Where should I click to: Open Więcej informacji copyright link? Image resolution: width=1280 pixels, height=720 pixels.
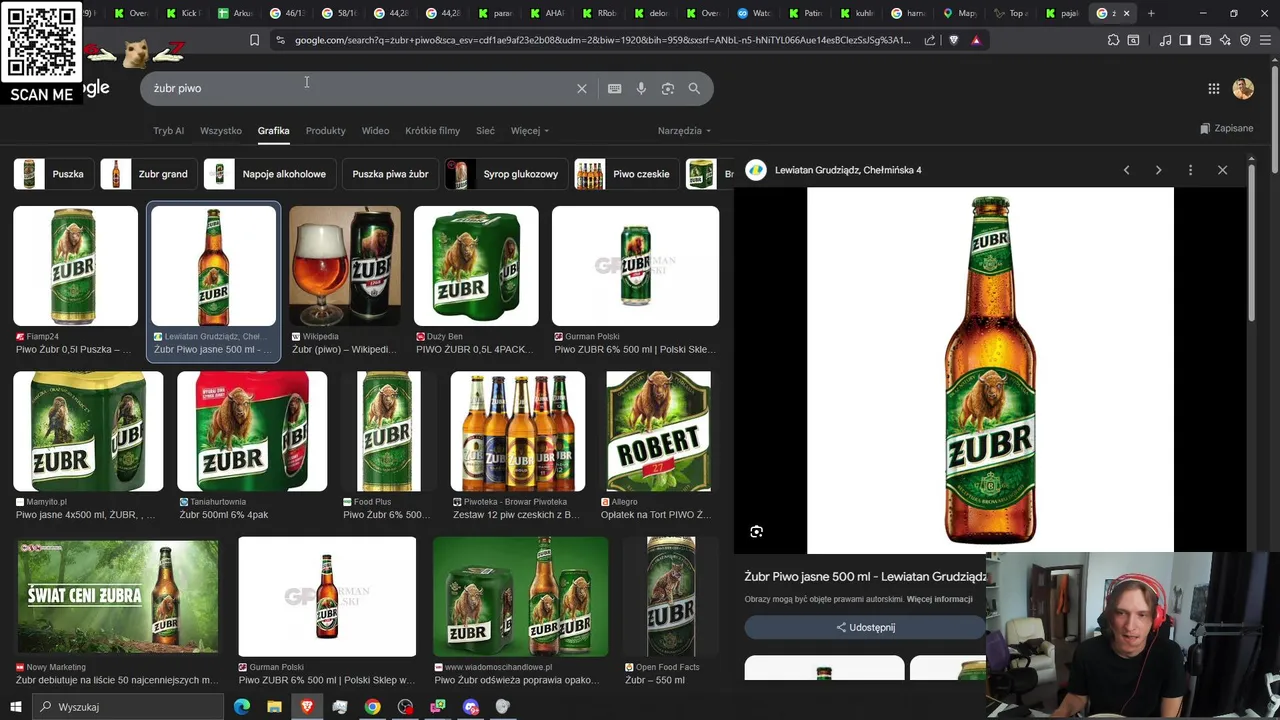[x=939, y=599]
